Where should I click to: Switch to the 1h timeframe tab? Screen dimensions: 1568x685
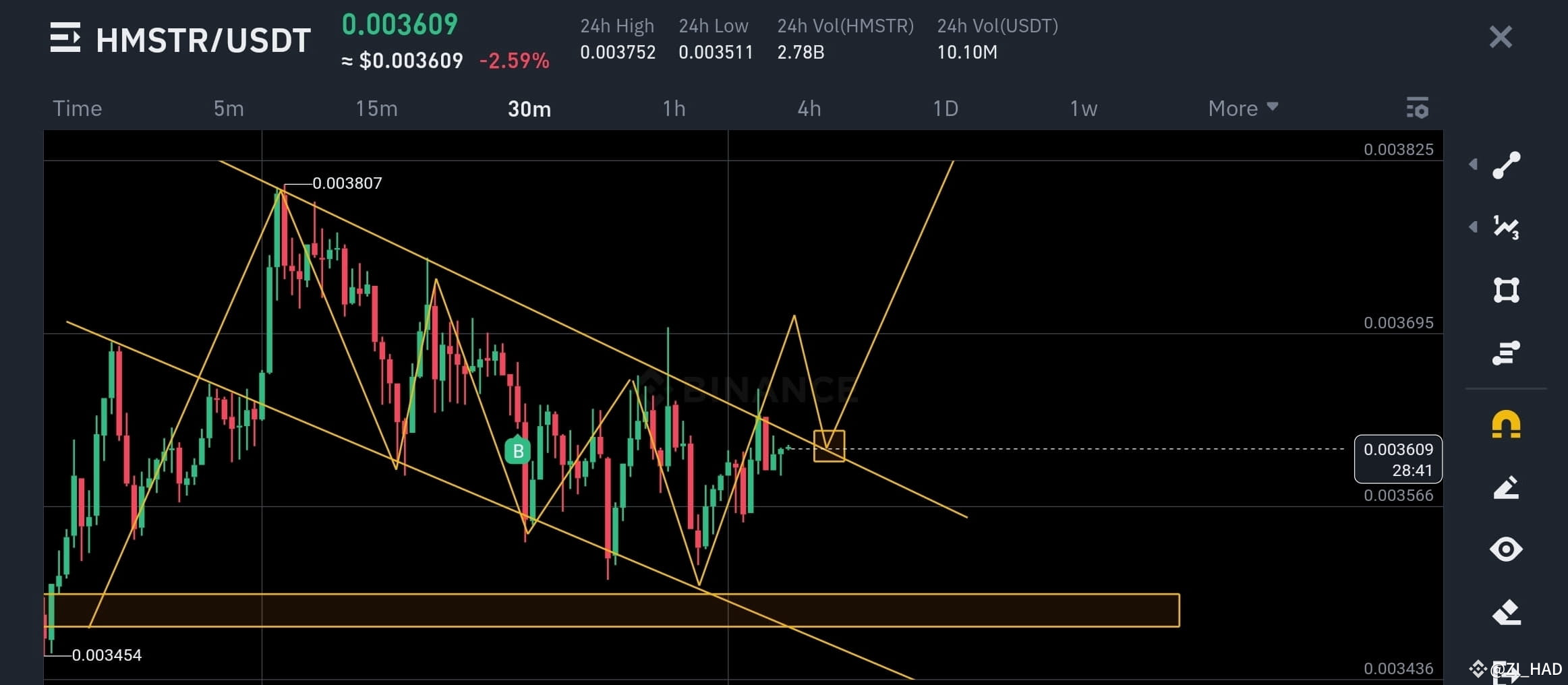pyautogui.click(x=674, y=108)
